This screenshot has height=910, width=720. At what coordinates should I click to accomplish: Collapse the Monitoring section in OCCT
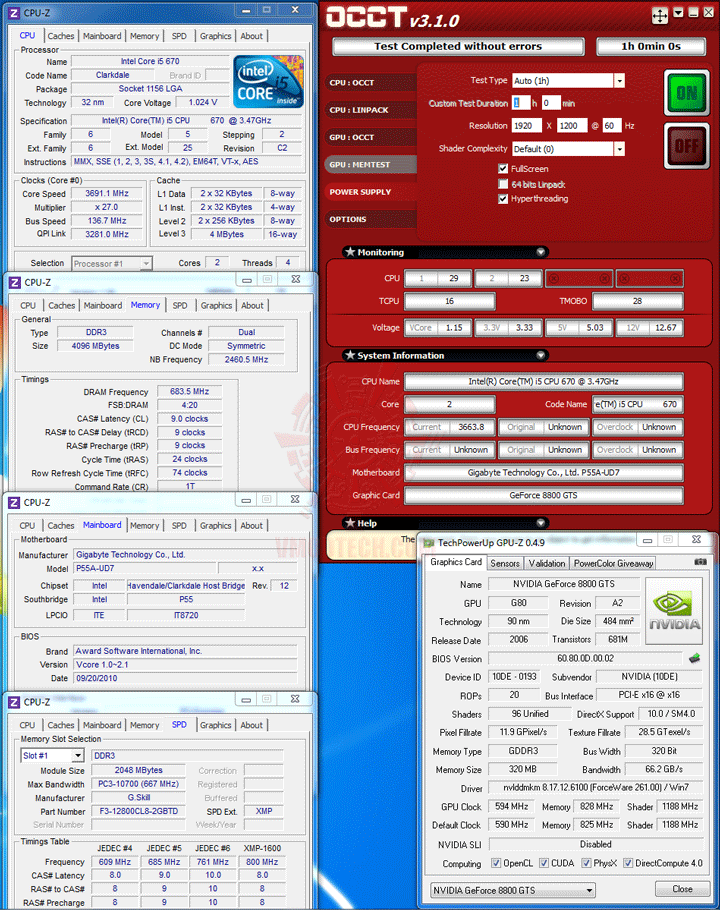pos(541,252)
